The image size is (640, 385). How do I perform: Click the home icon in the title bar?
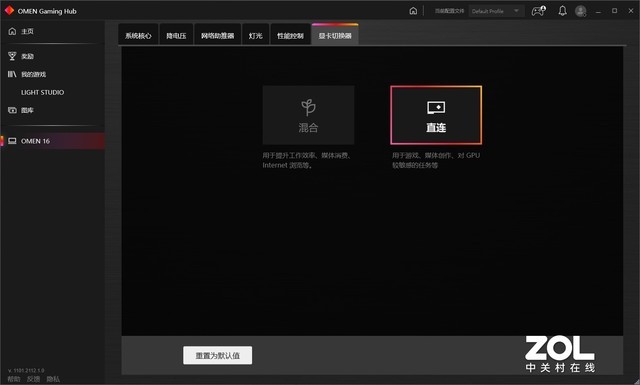413,11
